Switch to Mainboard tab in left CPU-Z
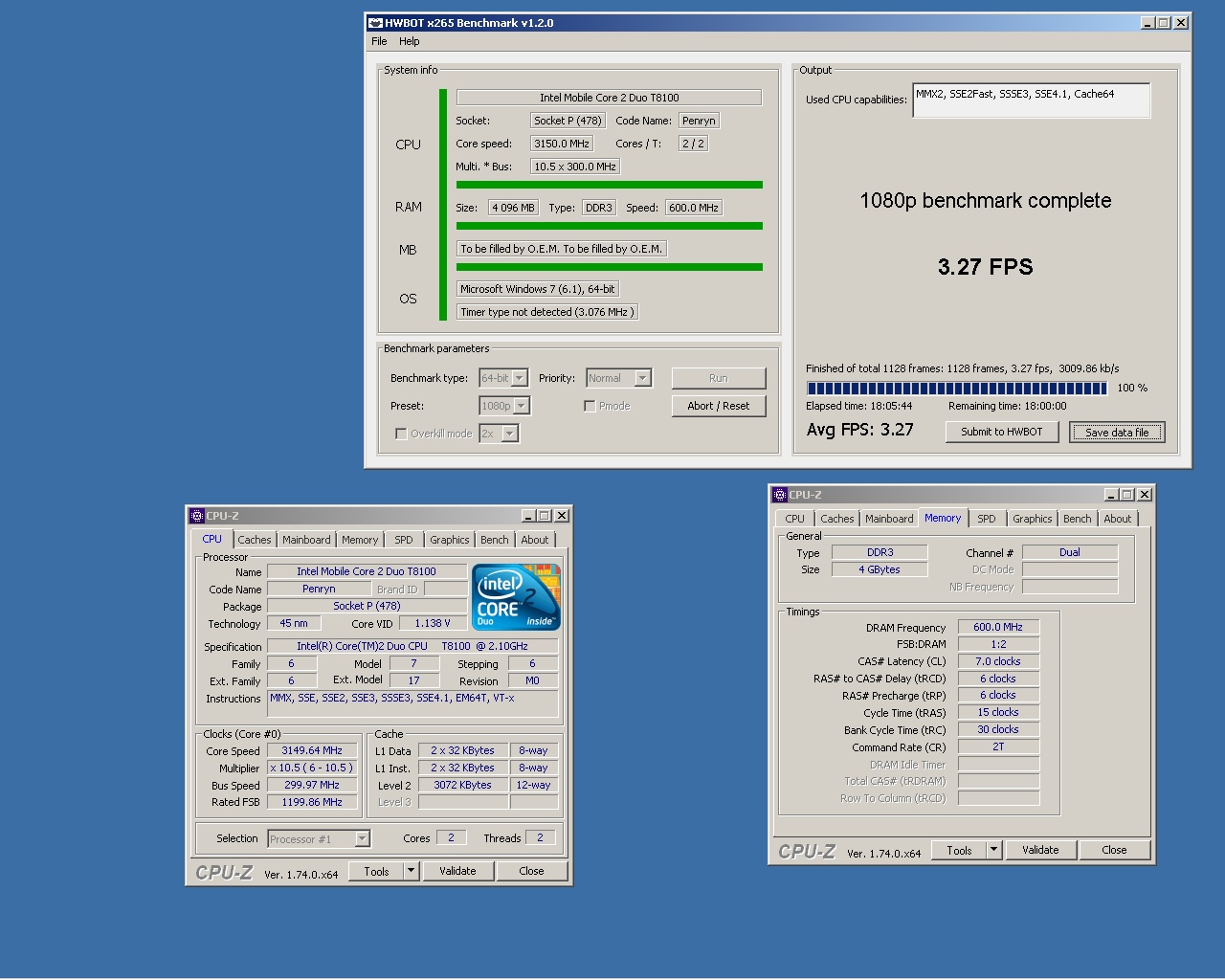This screenshot has height=980, width=1225. [306, 540]
